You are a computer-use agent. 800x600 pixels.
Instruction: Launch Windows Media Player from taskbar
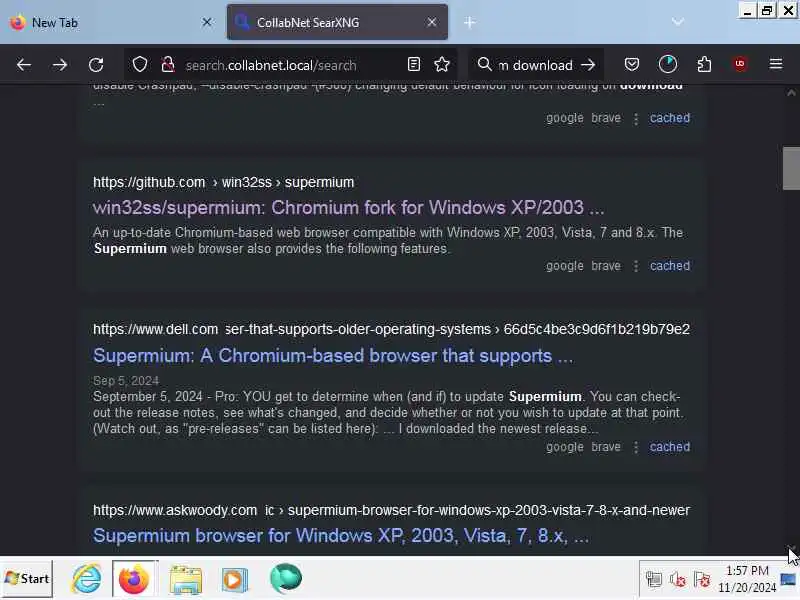(234, 580)
